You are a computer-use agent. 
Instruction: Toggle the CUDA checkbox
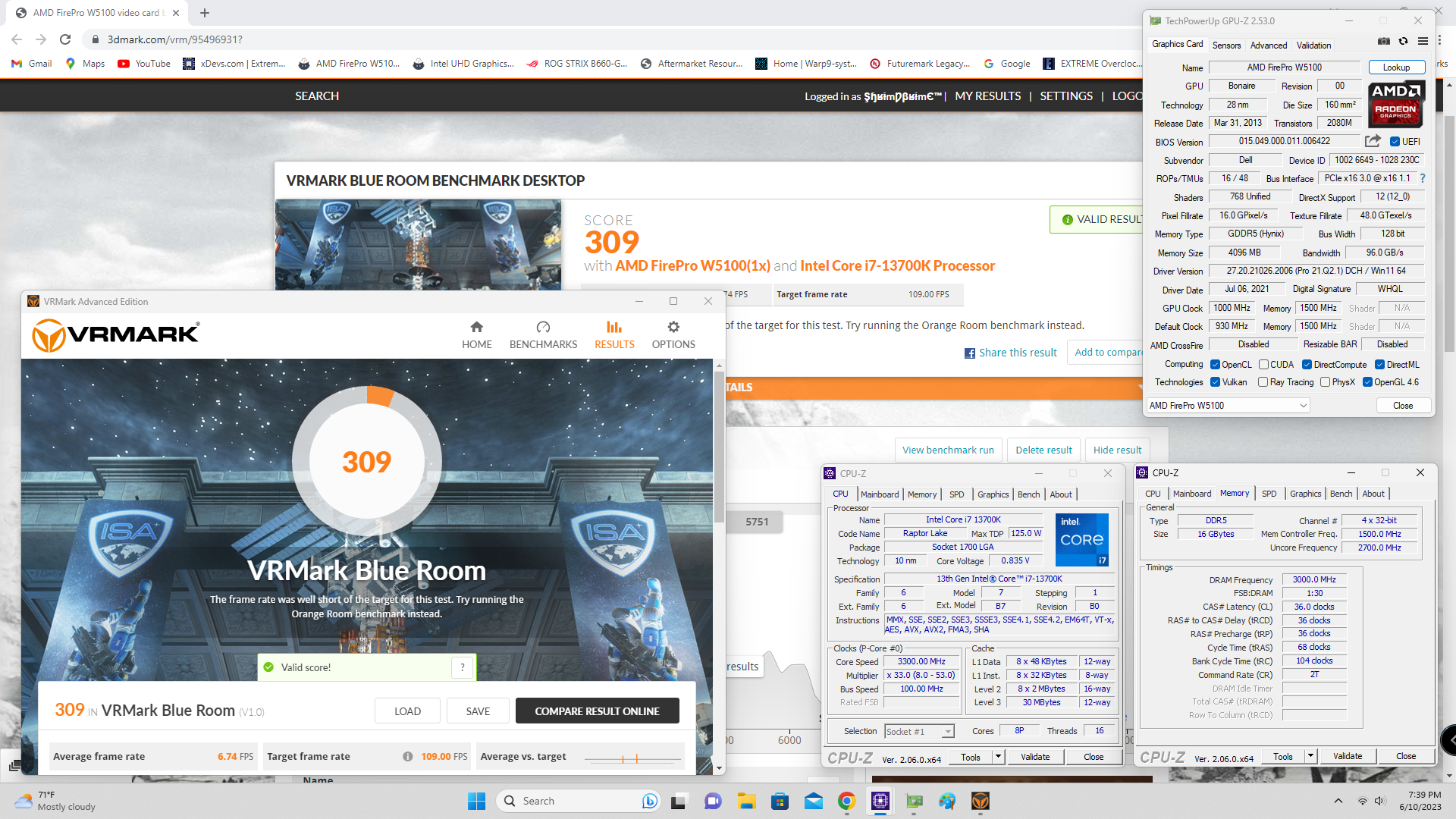[x=1263, y=365]
